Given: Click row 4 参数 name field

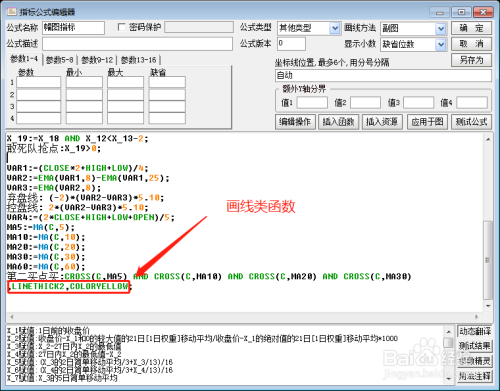Looking at the screenshot, I should [39, 118].
